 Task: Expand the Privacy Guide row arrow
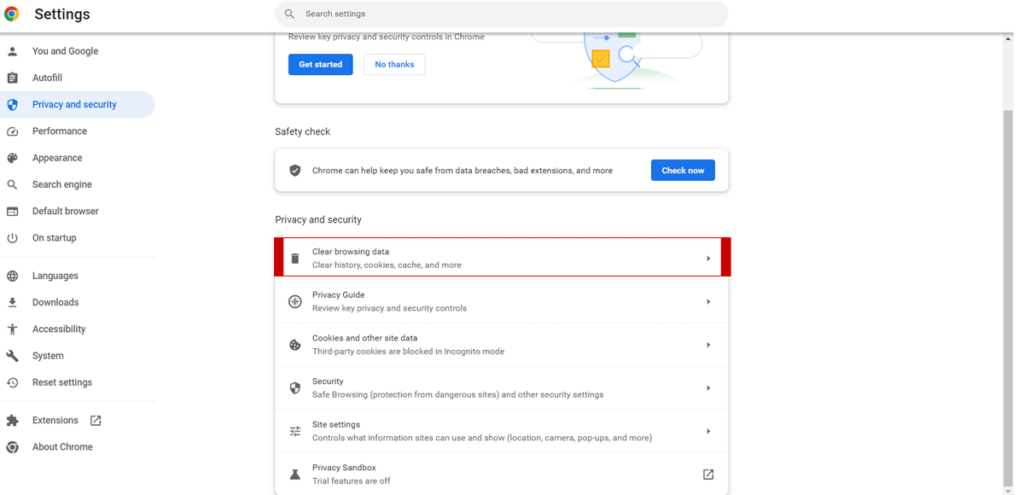(x=708, y=302)
